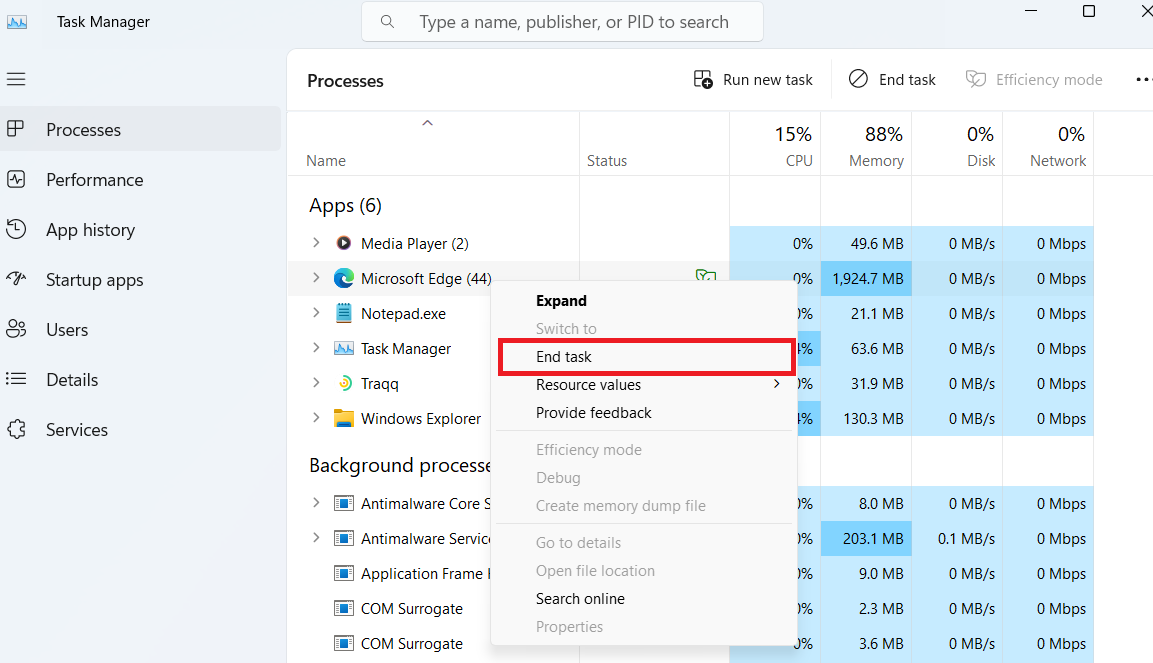
Task: Click the Traqq app icon
Action: click(344, 384)
